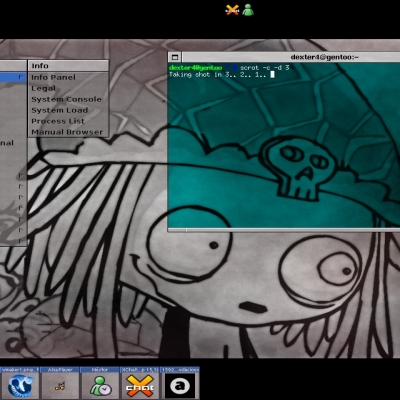Click the terminal window's bottom resize bar
The image size is (400, 400).
284,230
